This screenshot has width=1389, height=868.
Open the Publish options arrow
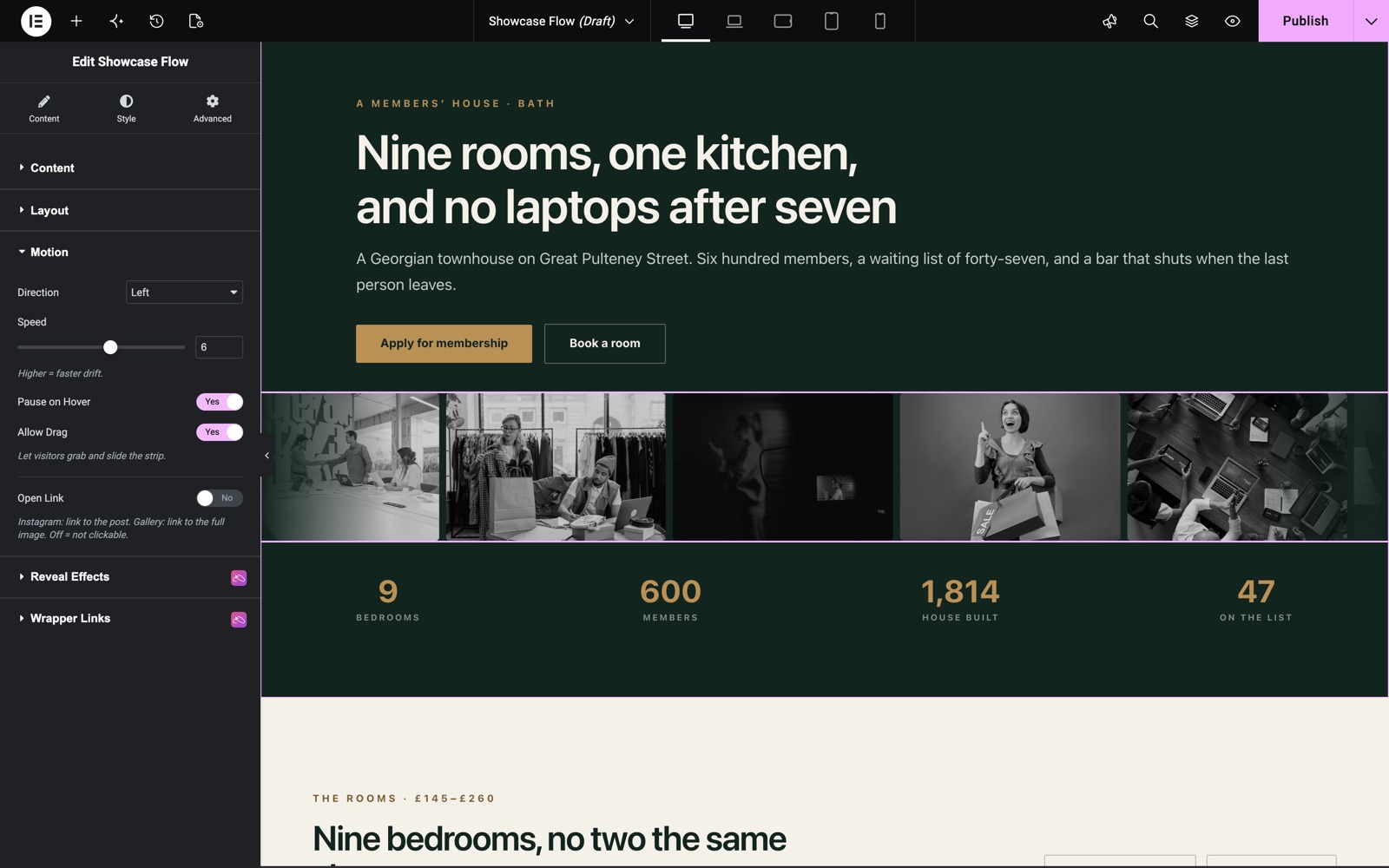[x=1371, y=21]
